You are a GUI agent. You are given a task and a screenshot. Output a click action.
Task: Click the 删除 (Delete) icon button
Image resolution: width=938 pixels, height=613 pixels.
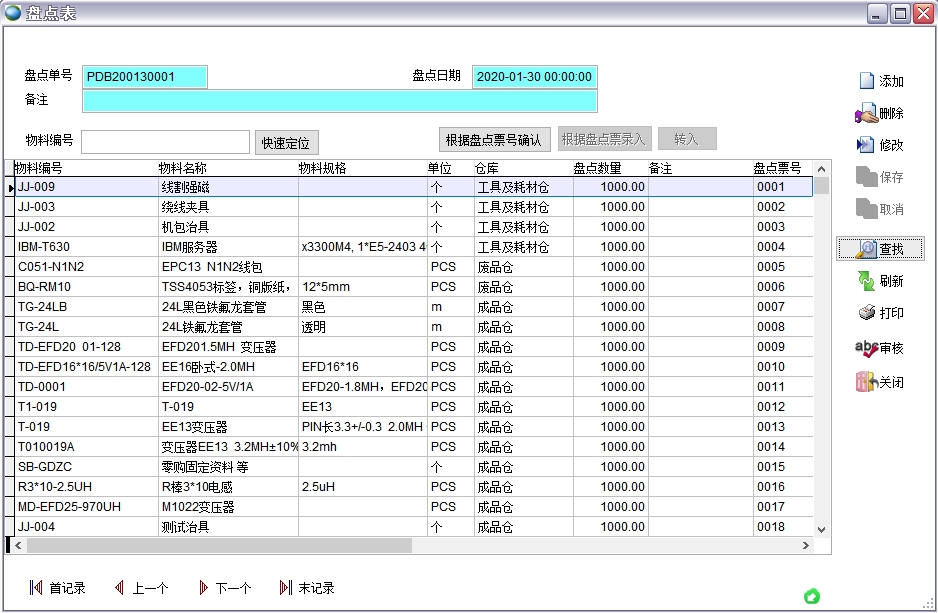pos(867,113)
